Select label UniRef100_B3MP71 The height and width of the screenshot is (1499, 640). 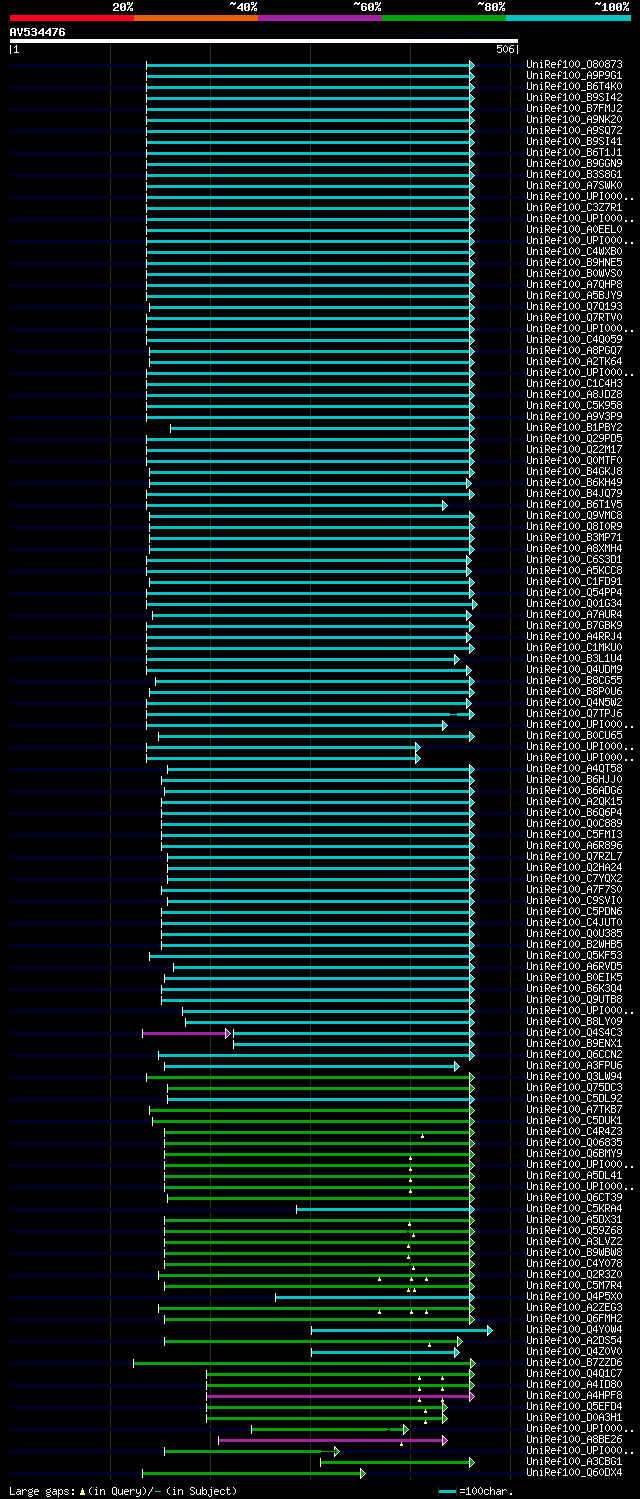coord(574,538)
